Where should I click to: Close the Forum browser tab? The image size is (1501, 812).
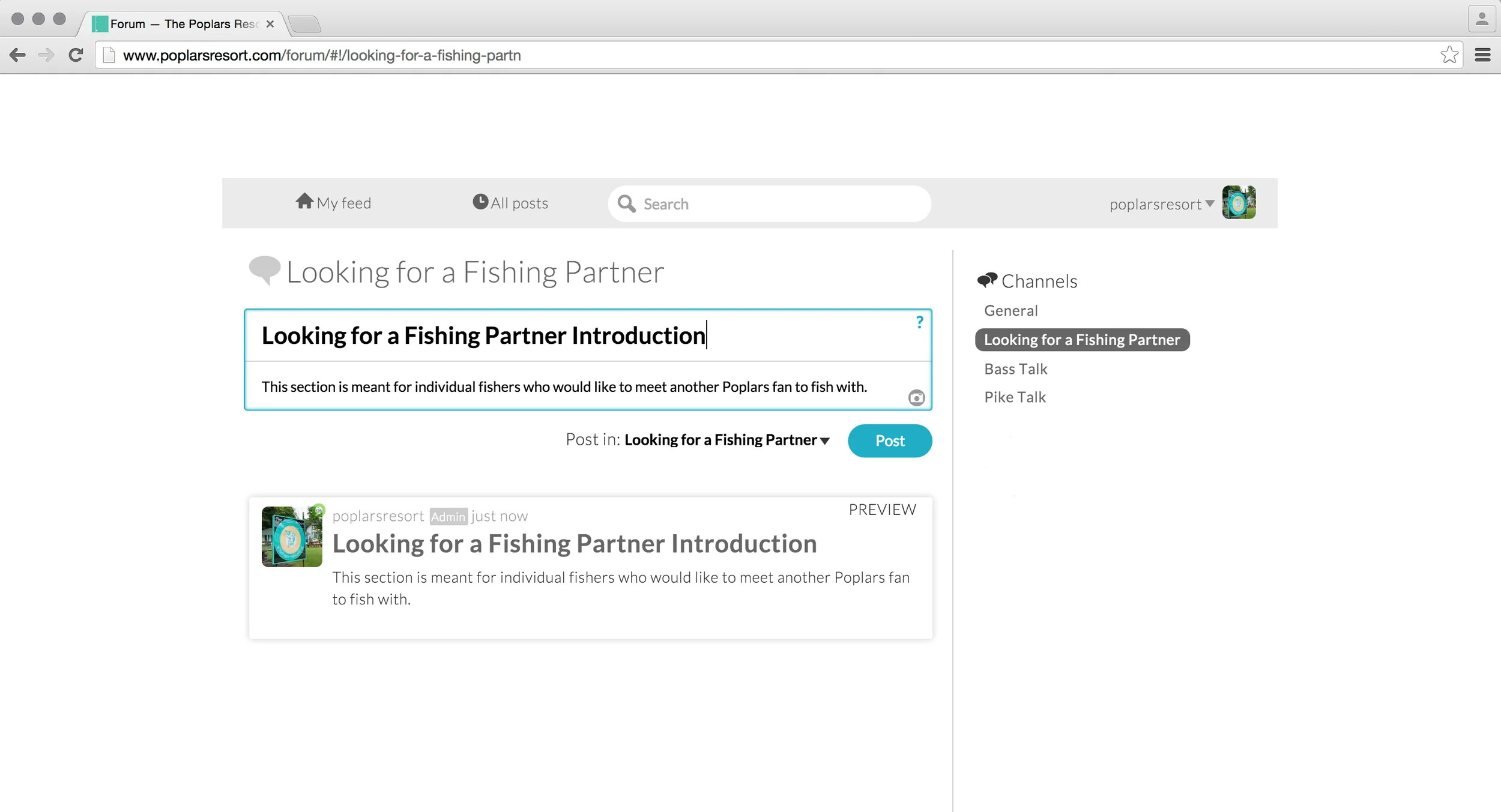(x=270, y=24)
